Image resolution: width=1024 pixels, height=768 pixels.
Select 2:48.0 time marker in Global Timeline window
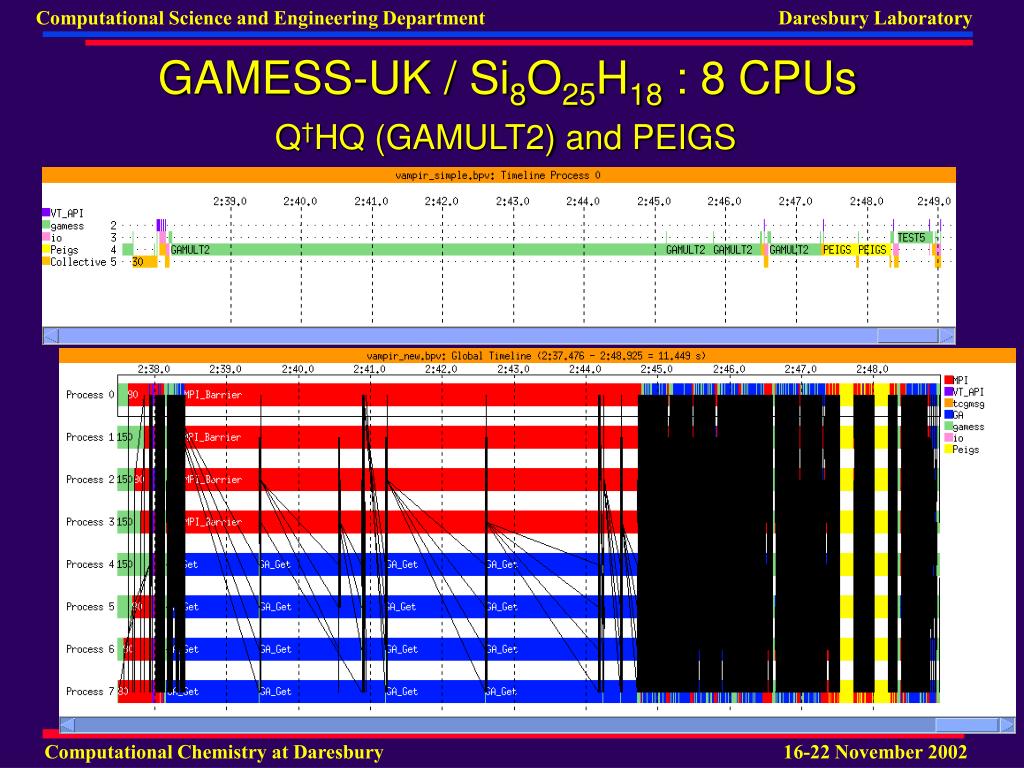[x=873, y=369]
